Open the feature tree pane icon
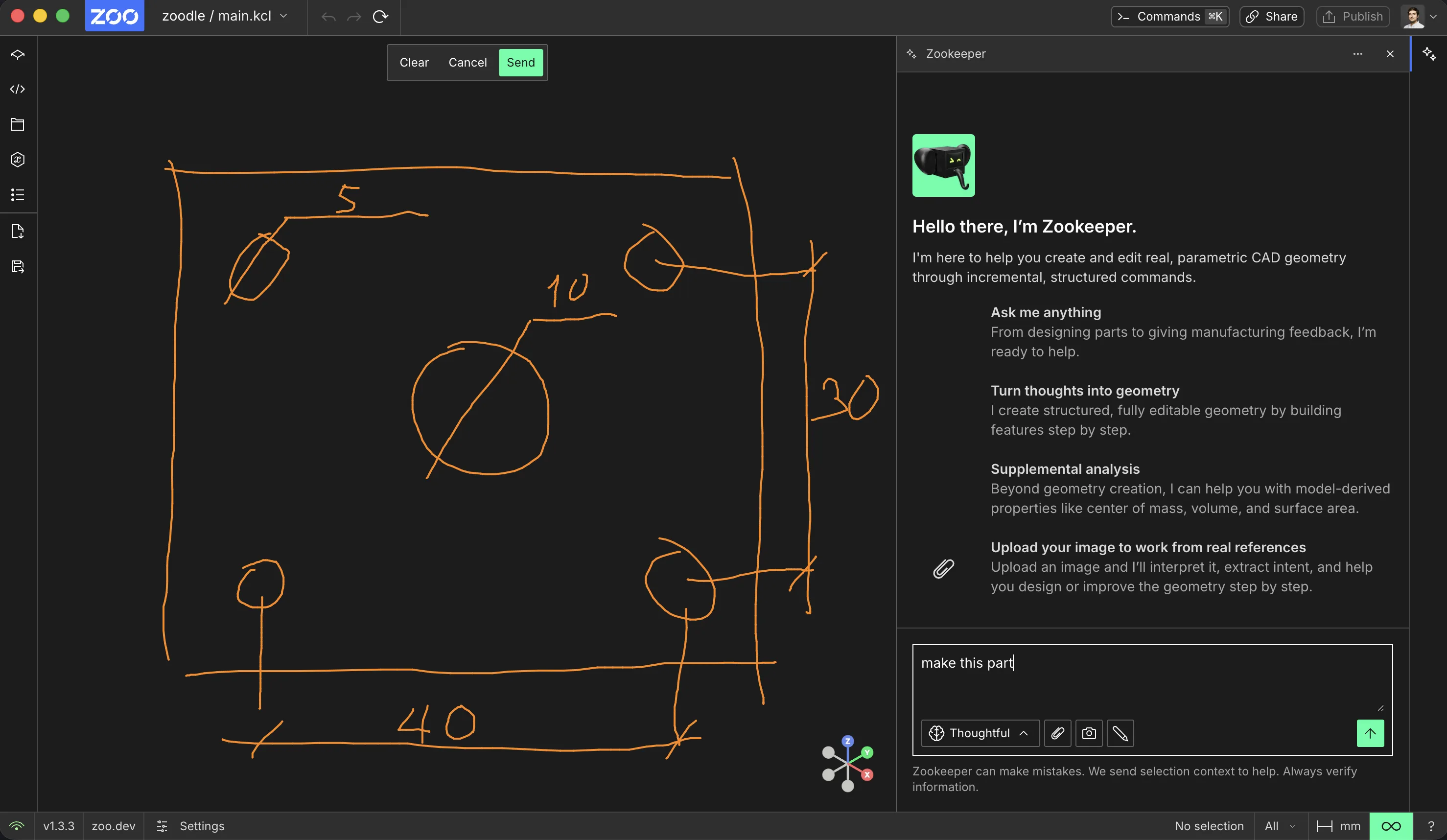This screenshot has width=1447, height=840. pyautogui.click(x=18, y=54)
